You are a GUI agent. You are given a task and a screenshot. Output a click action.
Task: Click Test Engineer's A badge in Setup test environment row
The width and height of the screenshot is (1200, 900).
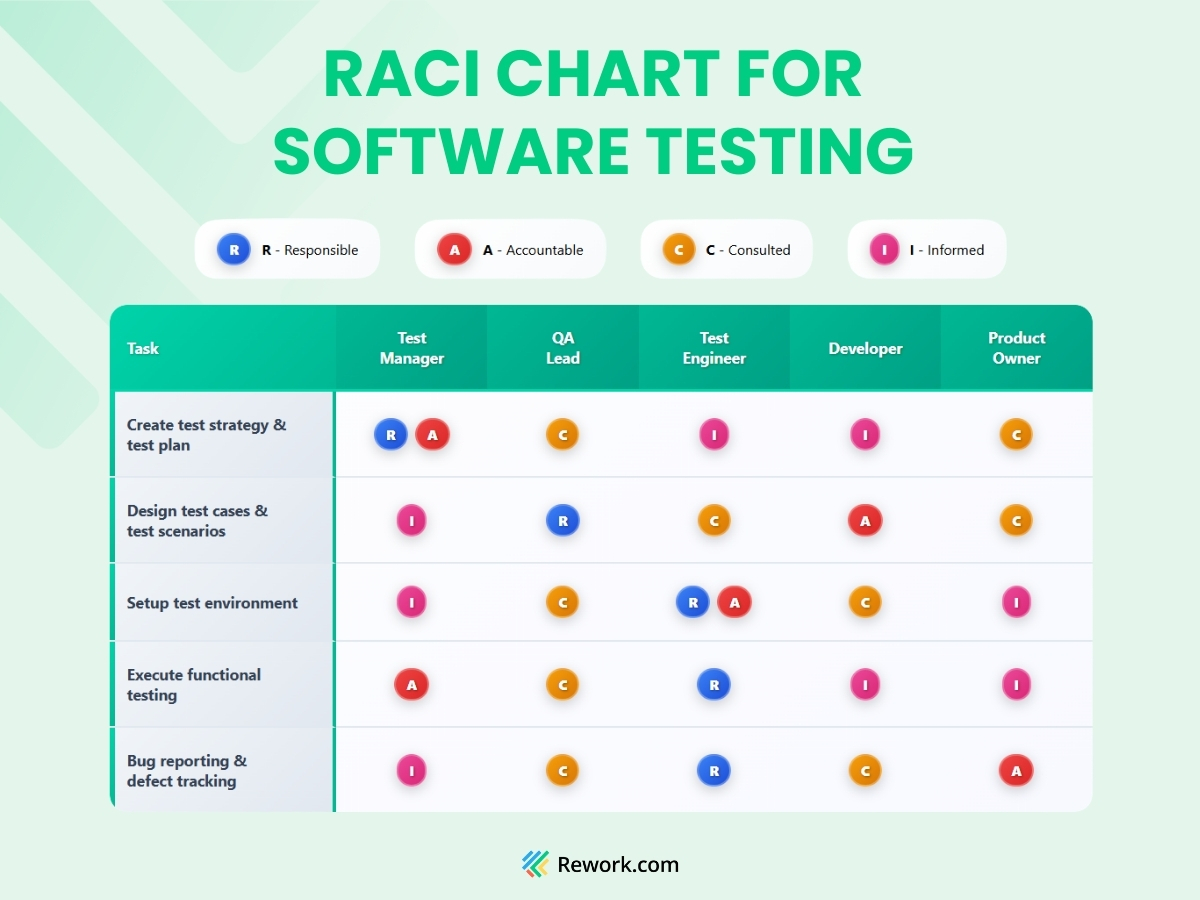735,603
